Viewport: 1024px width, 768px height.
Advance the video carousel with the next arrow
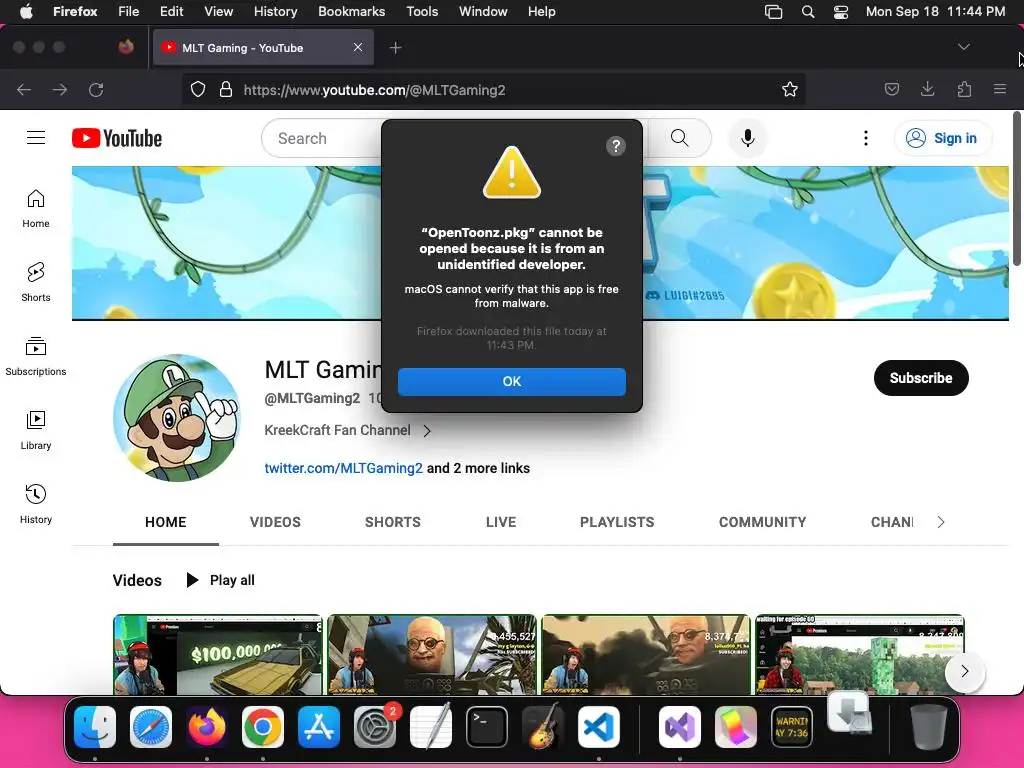[x=965, y=671]
